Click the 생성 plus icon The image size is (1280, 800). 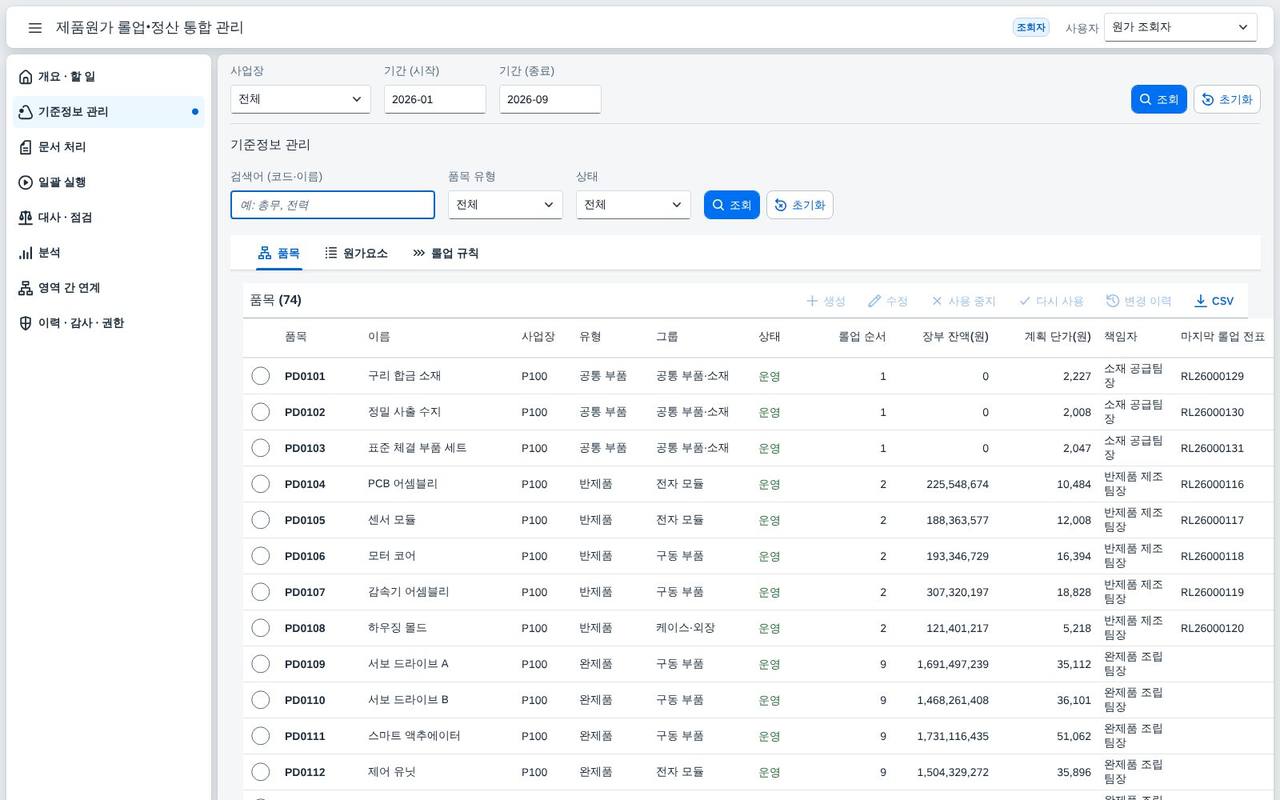pyautogui.click(x=812, y=301)
